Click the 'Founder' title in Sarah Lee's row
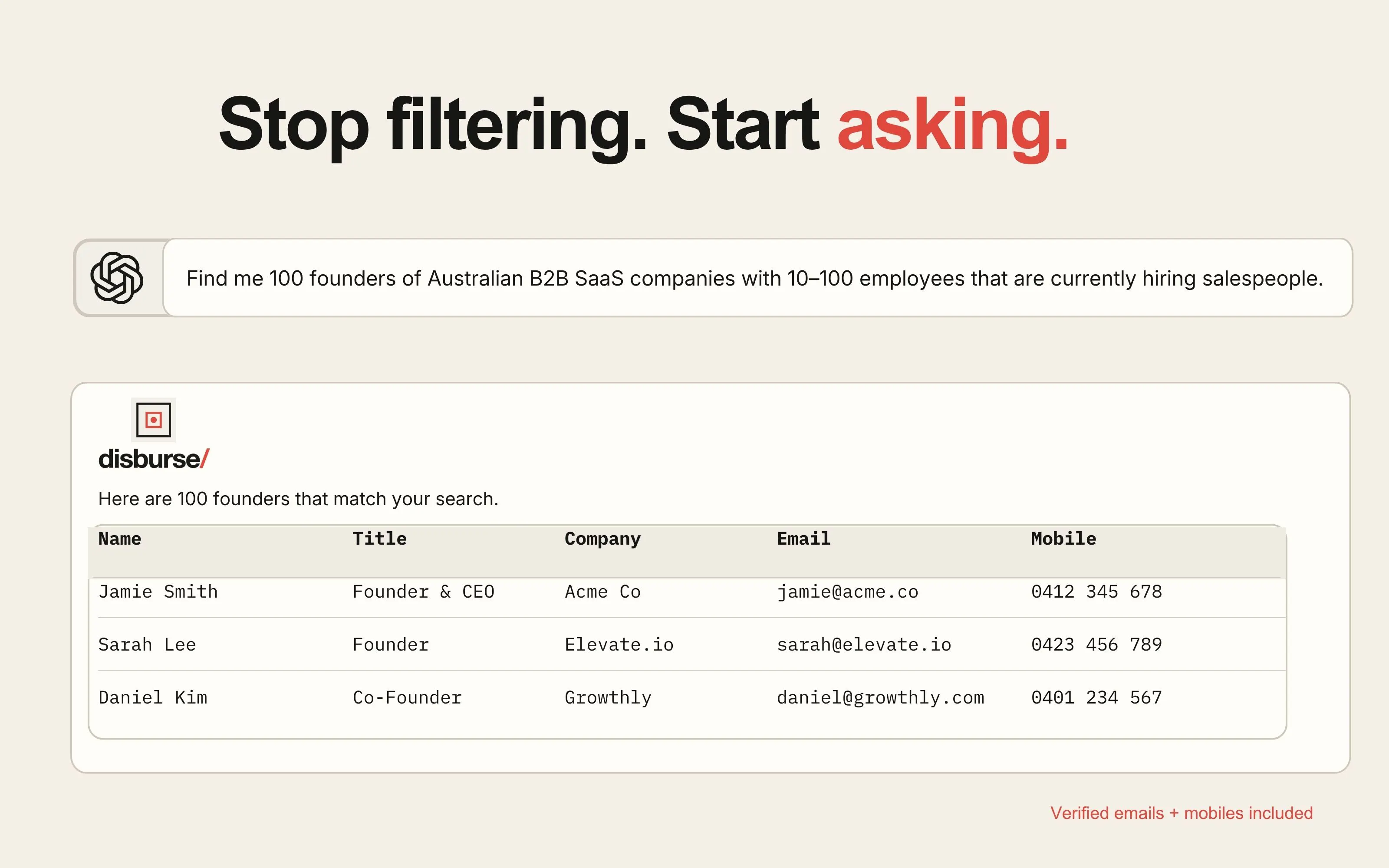The height and width of the screenshot is (868, 1389). point(391,644)
